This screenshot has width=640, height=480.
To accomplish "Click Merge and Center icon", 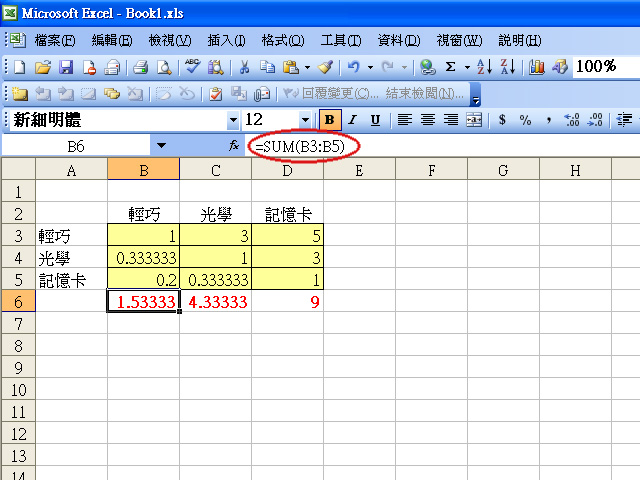I will point(474,120).
